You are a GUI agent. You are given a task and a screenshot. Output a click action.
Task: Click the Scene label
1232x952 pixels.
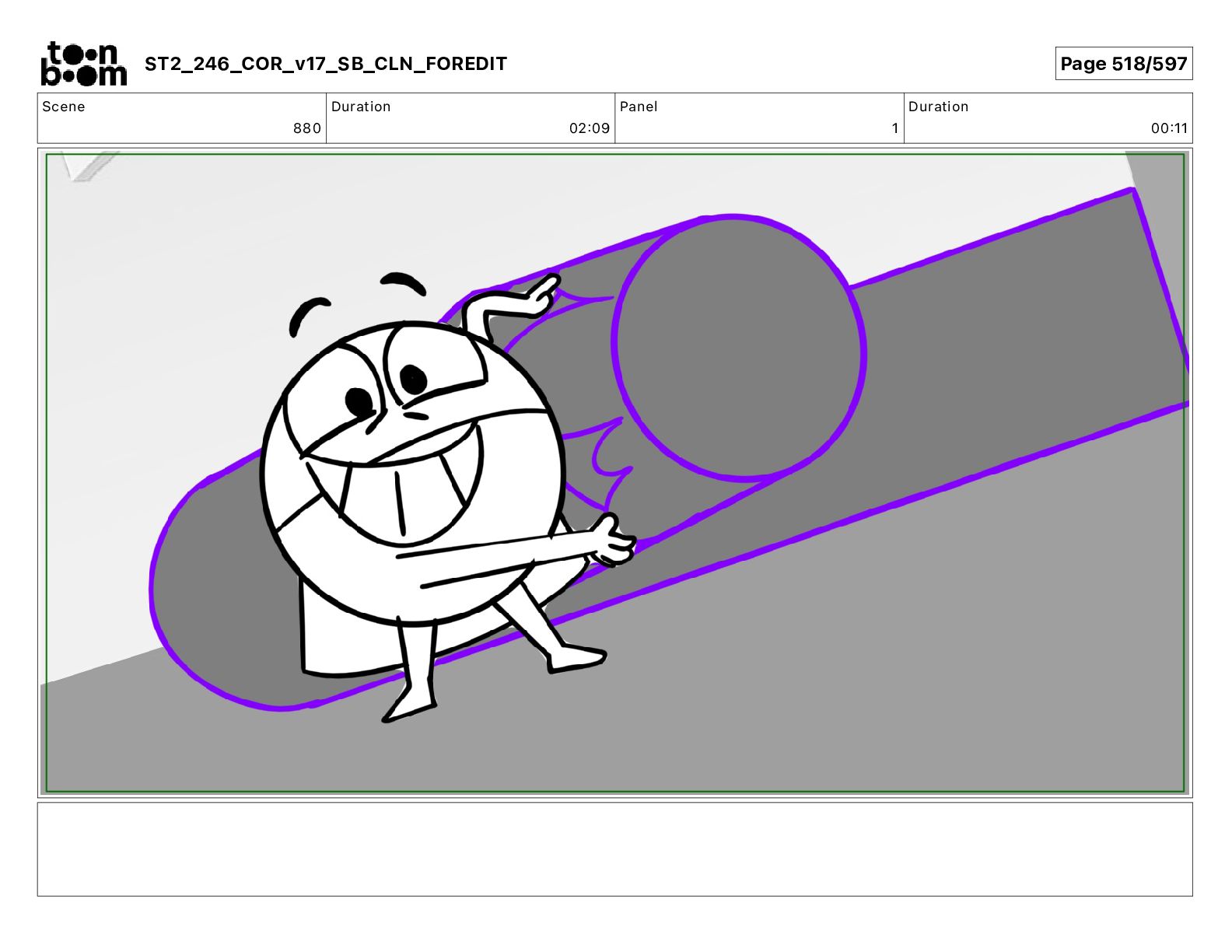point(64,107)
